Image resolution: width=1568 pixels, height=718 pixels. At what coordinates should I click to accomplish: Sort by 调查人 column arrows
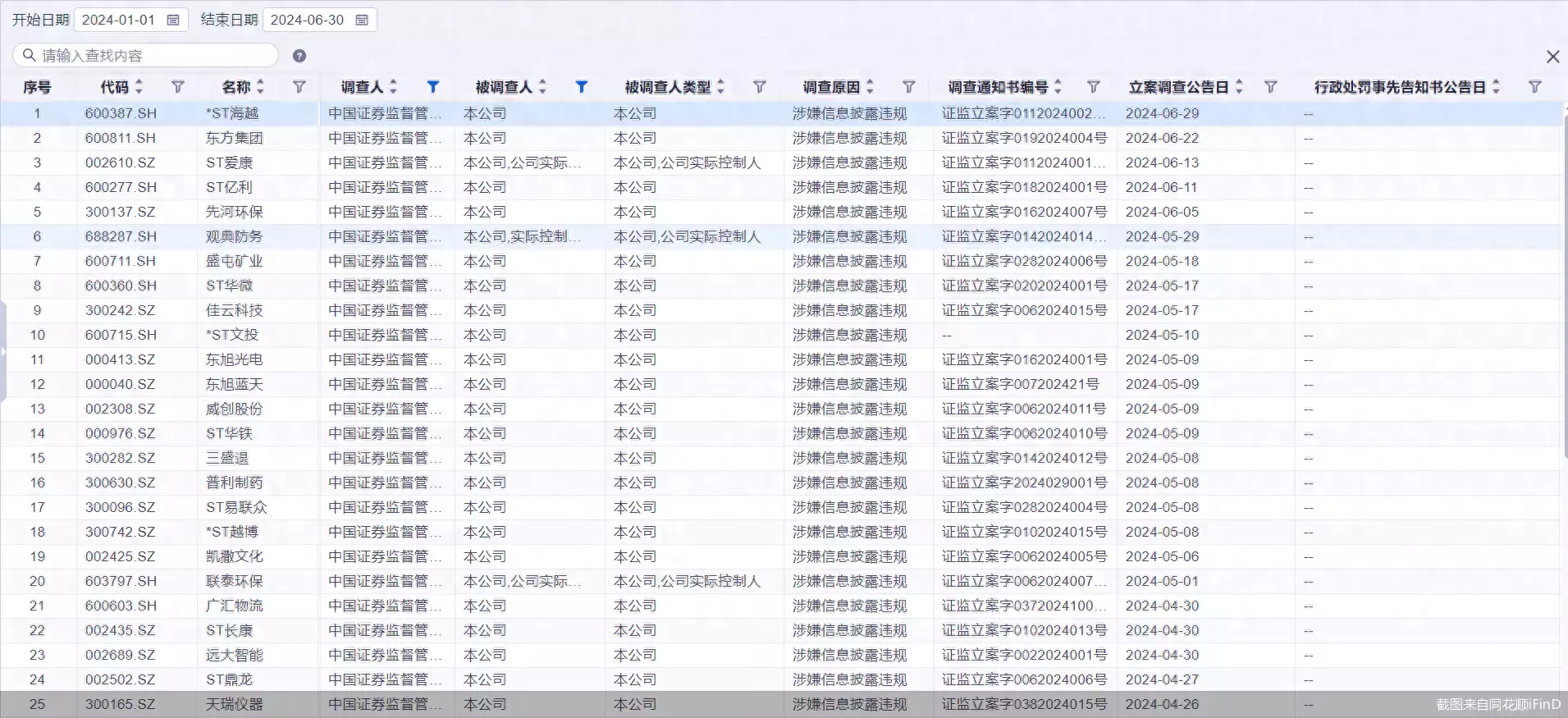tap(393, 86)
